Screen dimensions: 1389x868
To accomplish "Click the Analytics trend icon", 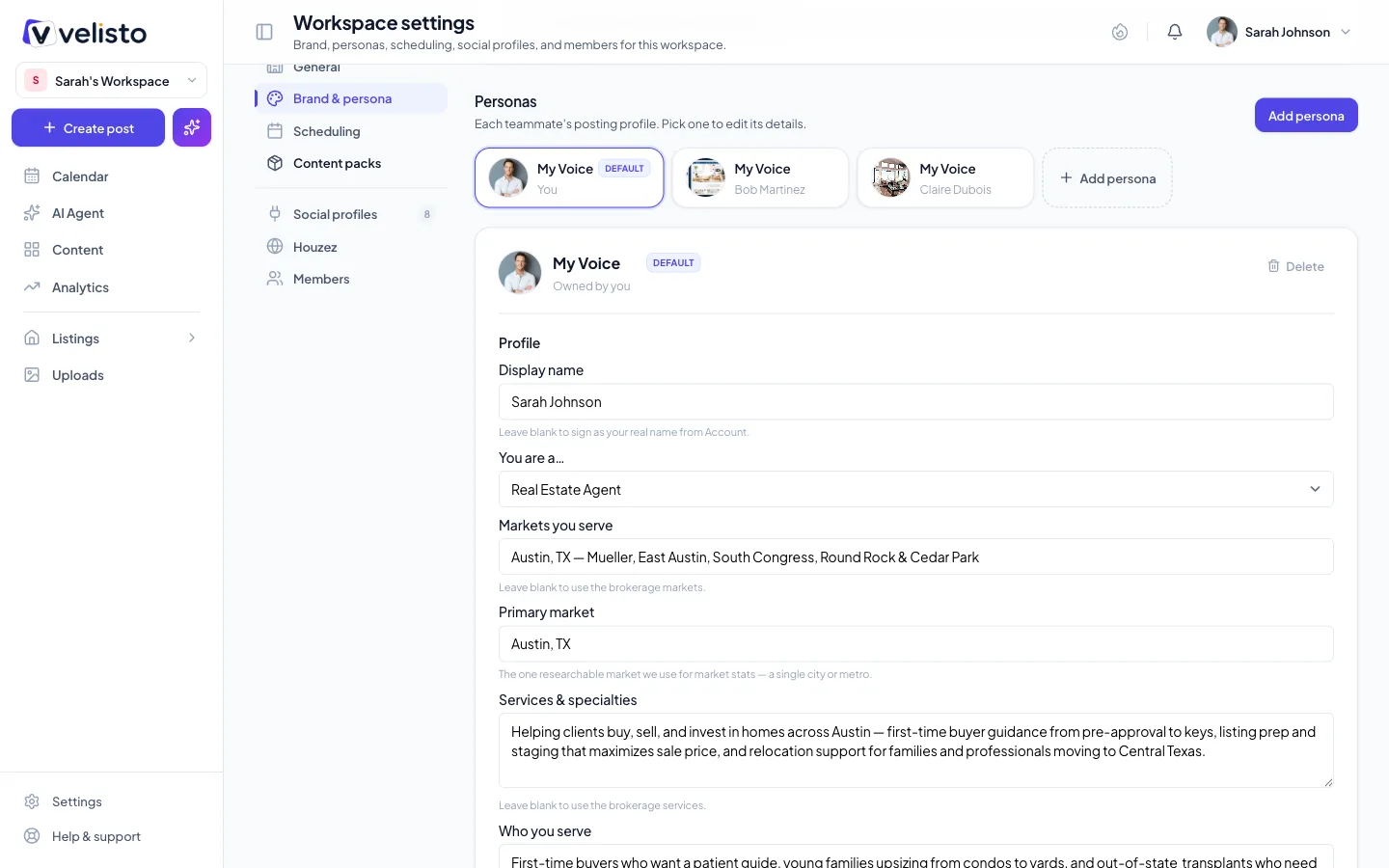I will click(x=32, y=286).
